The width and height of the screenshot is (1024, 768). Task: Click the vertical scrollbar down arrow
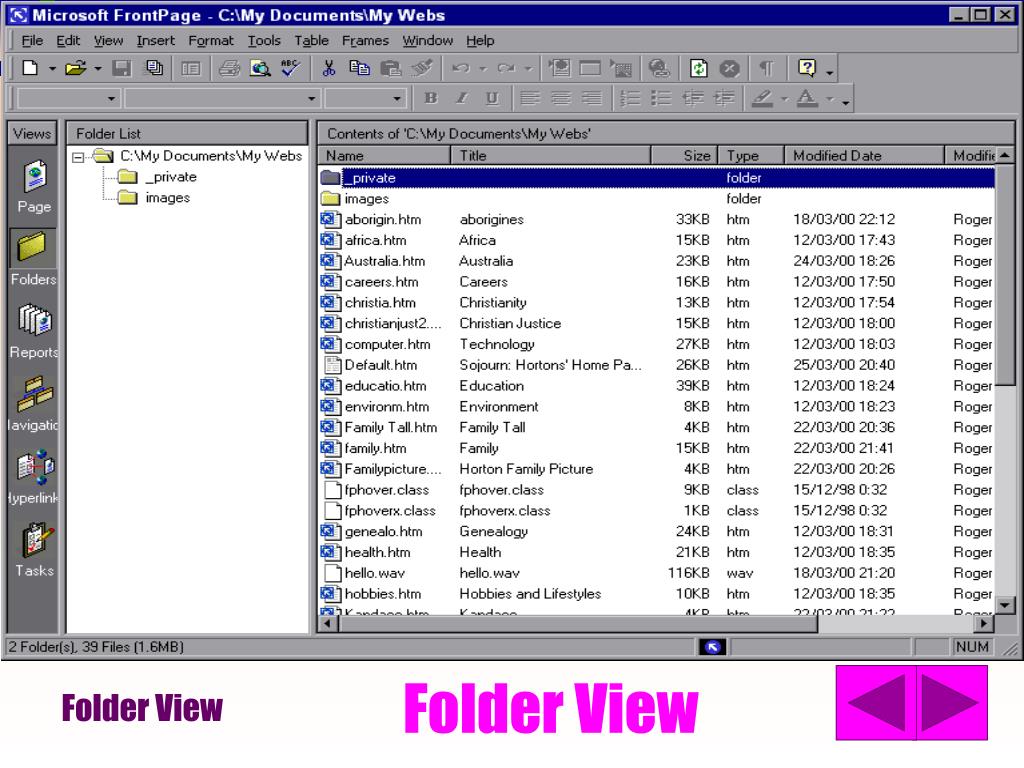1005,605
